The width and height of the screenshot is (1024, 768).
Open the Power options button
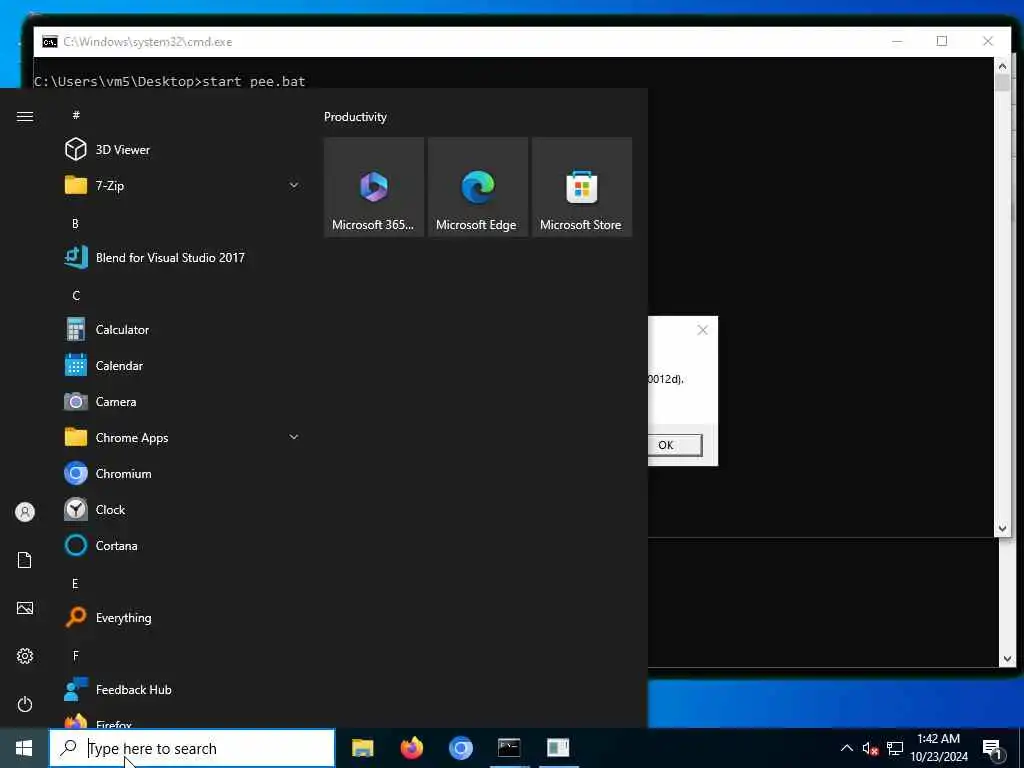click(x=25, y=704)
